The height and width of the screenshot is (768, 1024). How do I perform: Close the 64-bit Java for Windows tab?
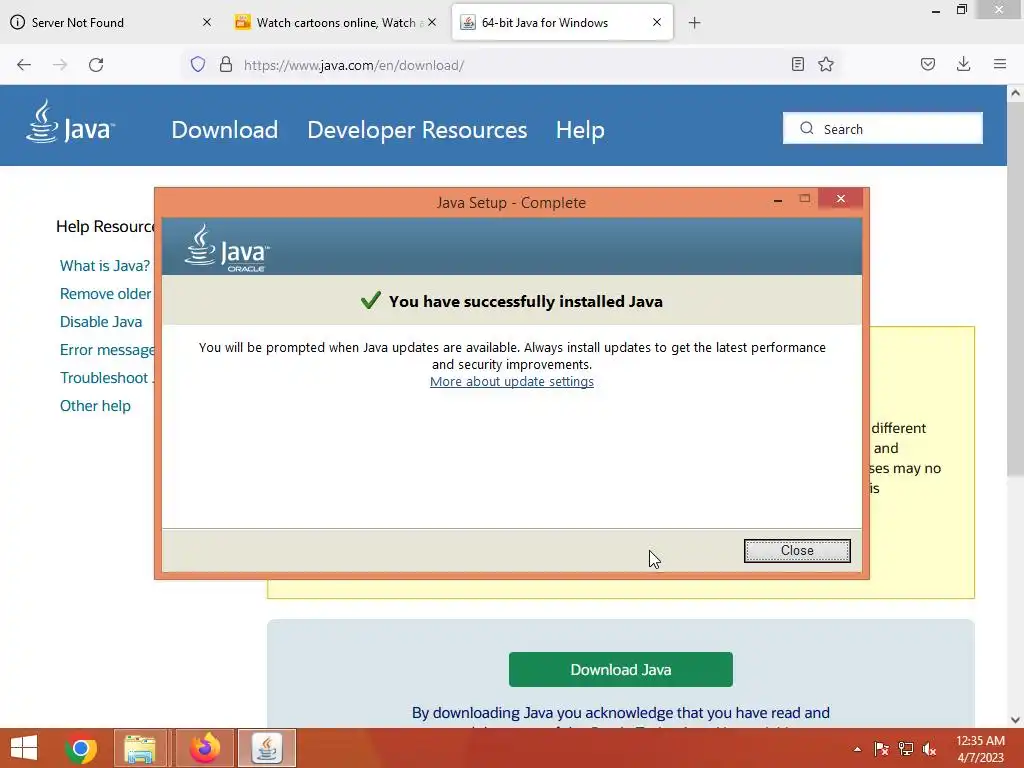pyautogui.click(x=656, y=22)
